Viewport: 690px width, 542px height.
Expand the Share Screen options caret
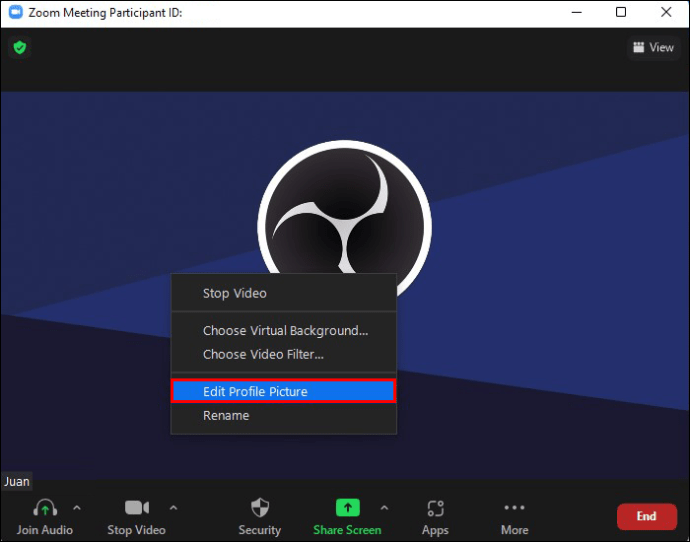coord(384,508)
